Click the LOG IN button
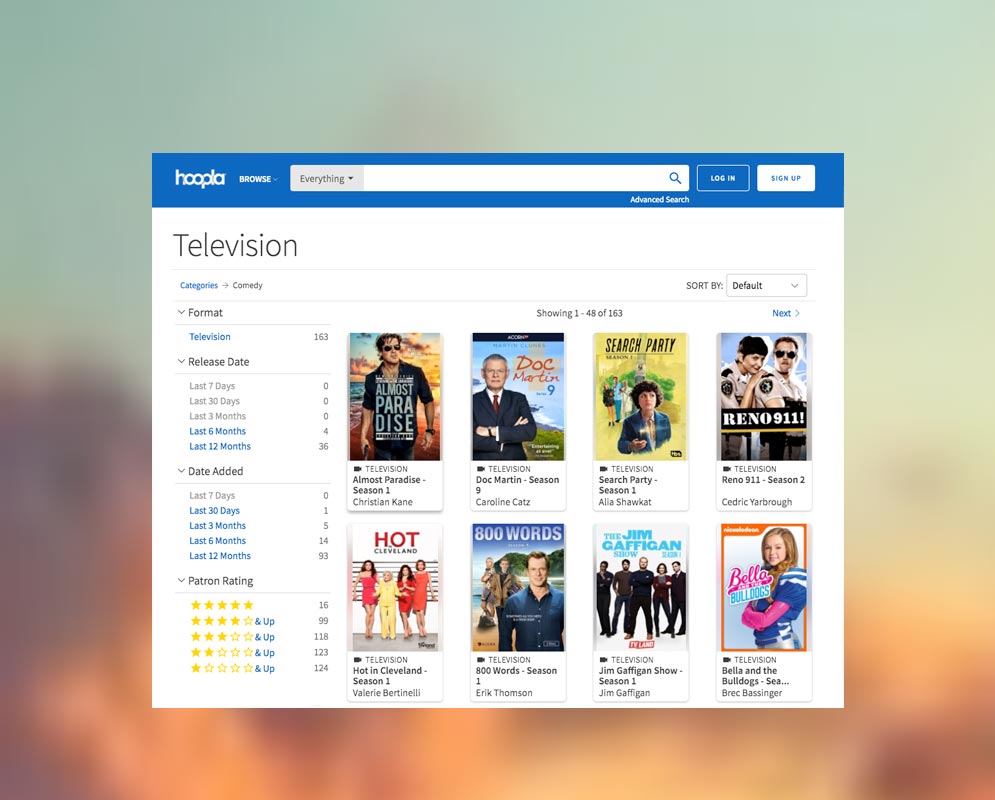This screenshot has width=995, height=800. tap(723, 178)
